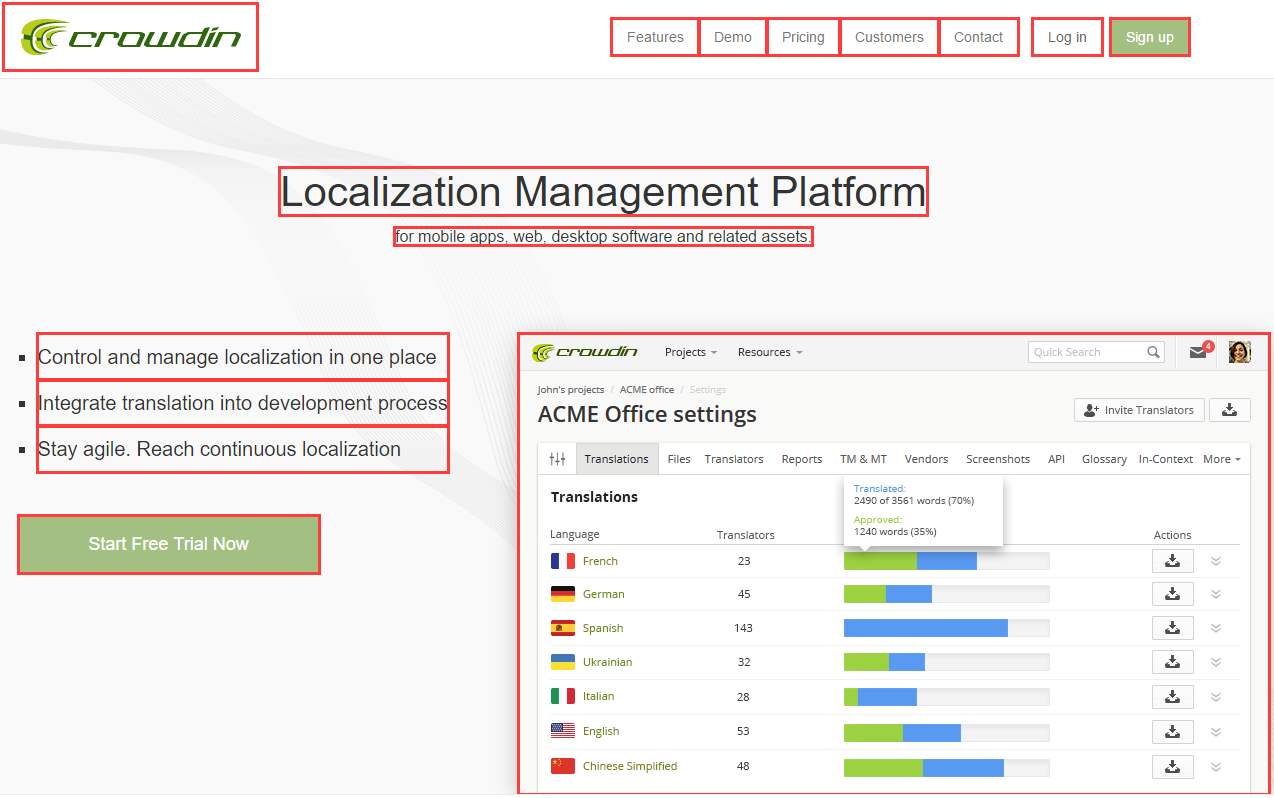Click the Spanish flag icon
Image resolution: width=1274 pixels, height=798 pixels.
point(563,628)
